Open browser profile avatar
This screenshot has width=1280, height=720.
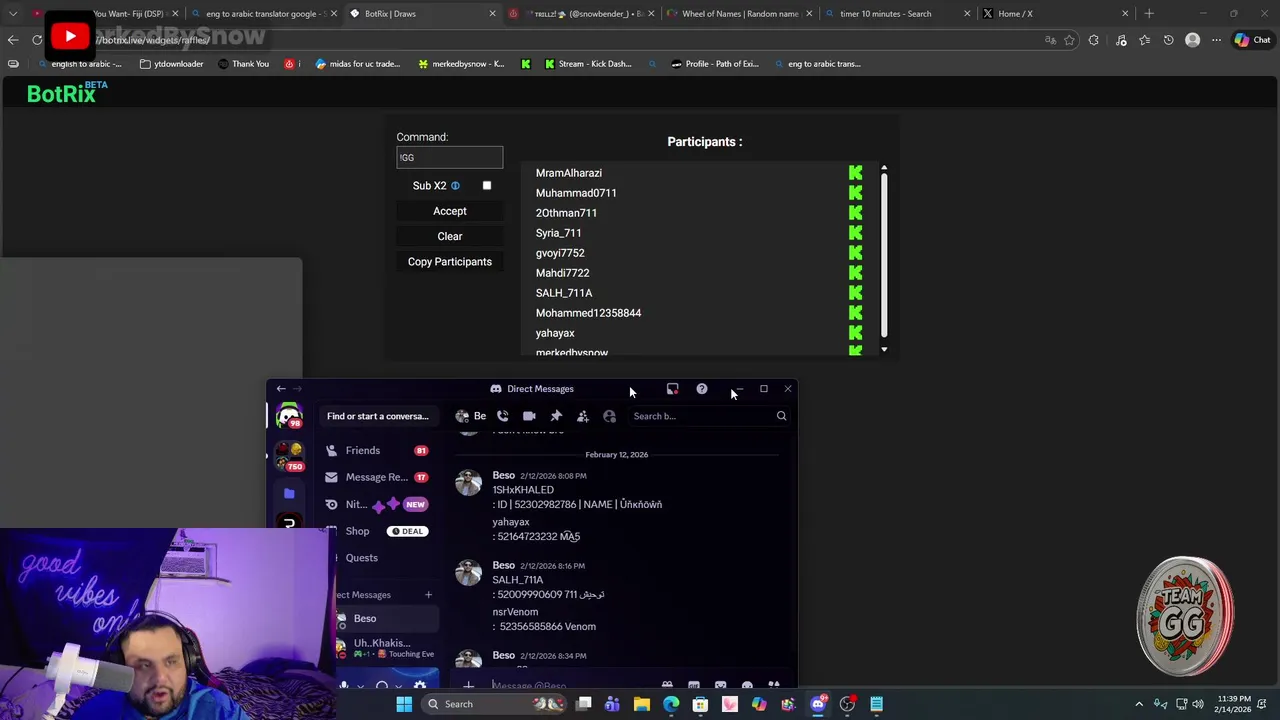coord(1192,40)
